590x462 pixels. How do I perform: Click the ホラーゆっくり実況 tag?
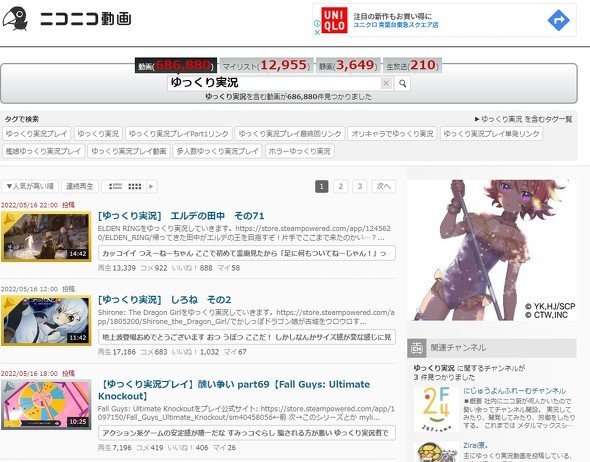coord(300,151)
